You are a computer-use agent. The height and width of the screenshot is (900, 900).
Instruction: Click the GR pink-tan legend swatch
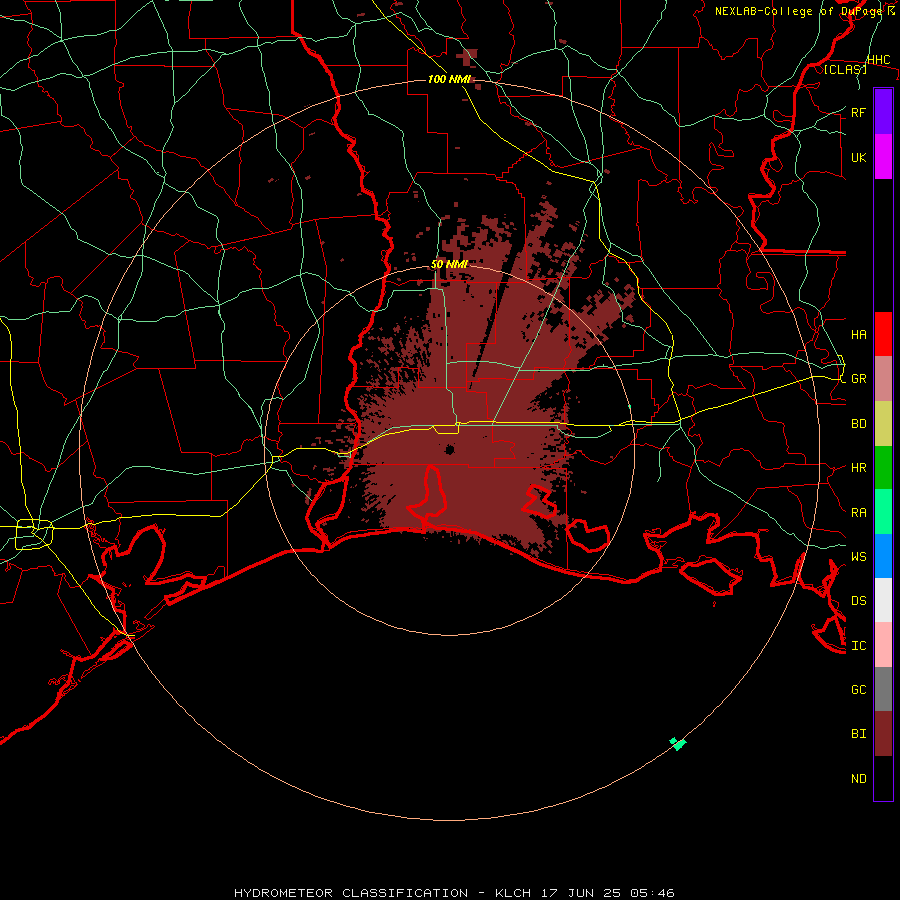[883, 379]
